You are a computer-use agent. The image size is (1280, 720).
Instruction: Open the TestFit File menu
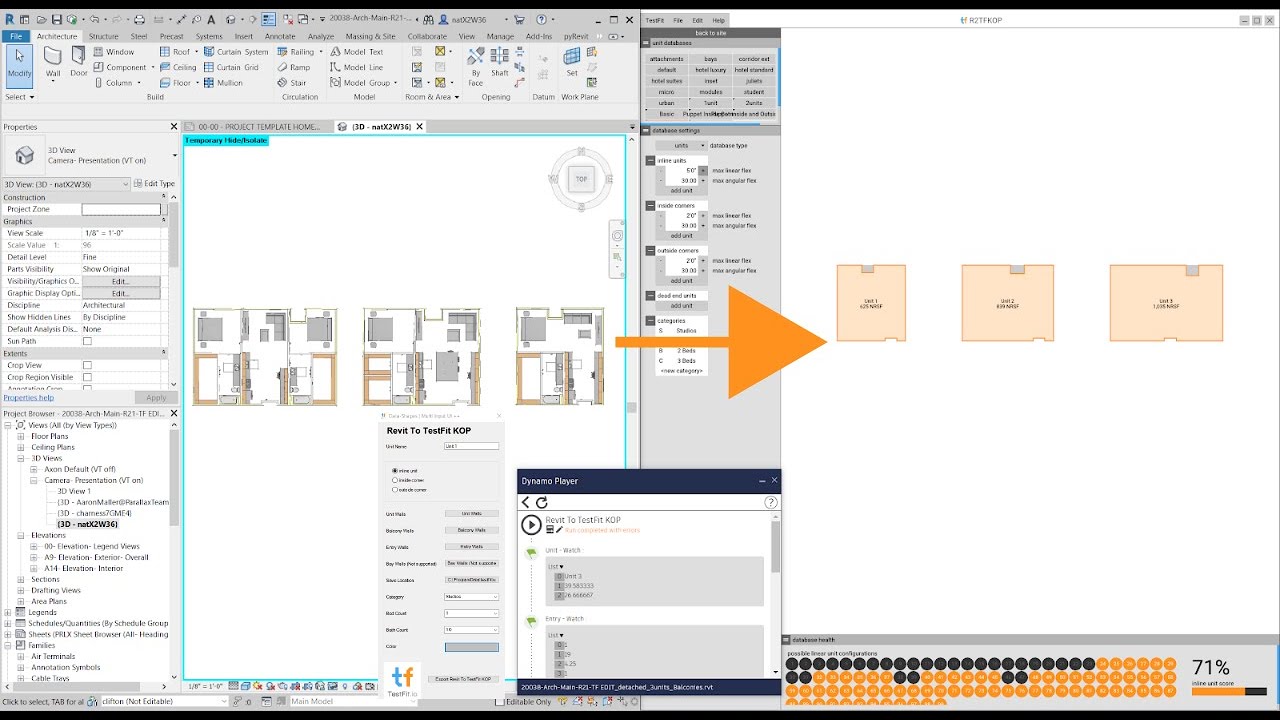click(678, 20)
